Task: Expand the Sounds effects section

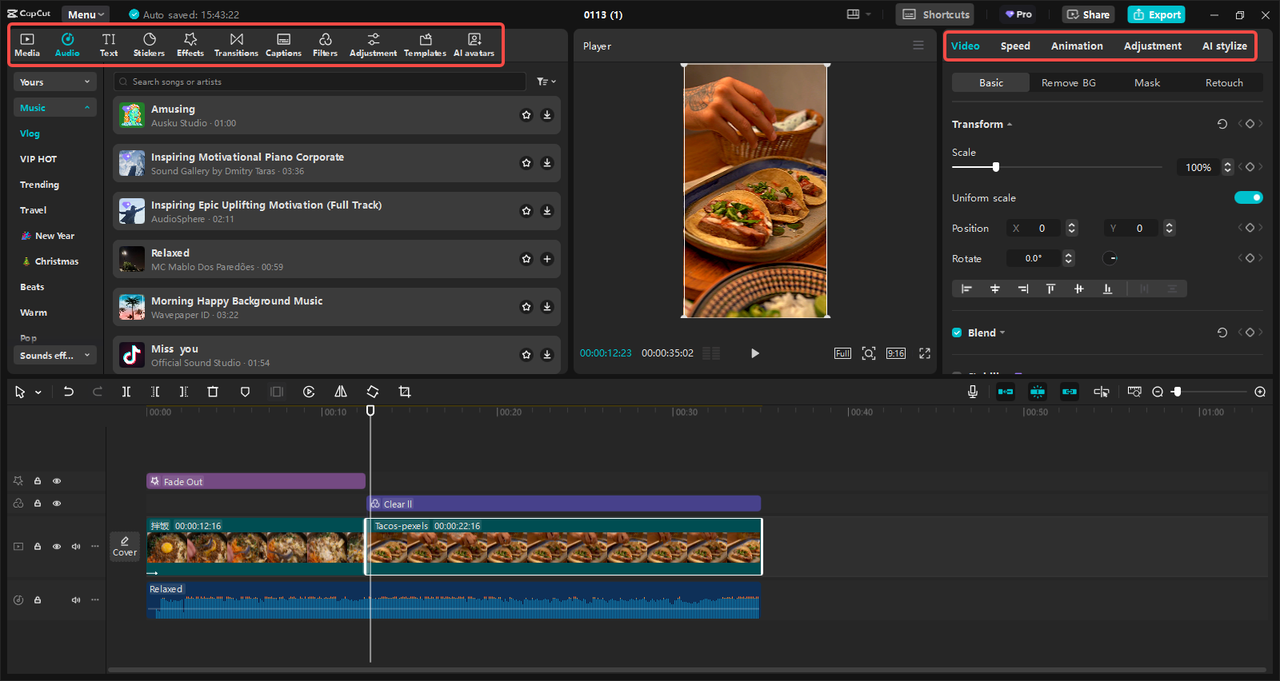Action: (56, 355)
